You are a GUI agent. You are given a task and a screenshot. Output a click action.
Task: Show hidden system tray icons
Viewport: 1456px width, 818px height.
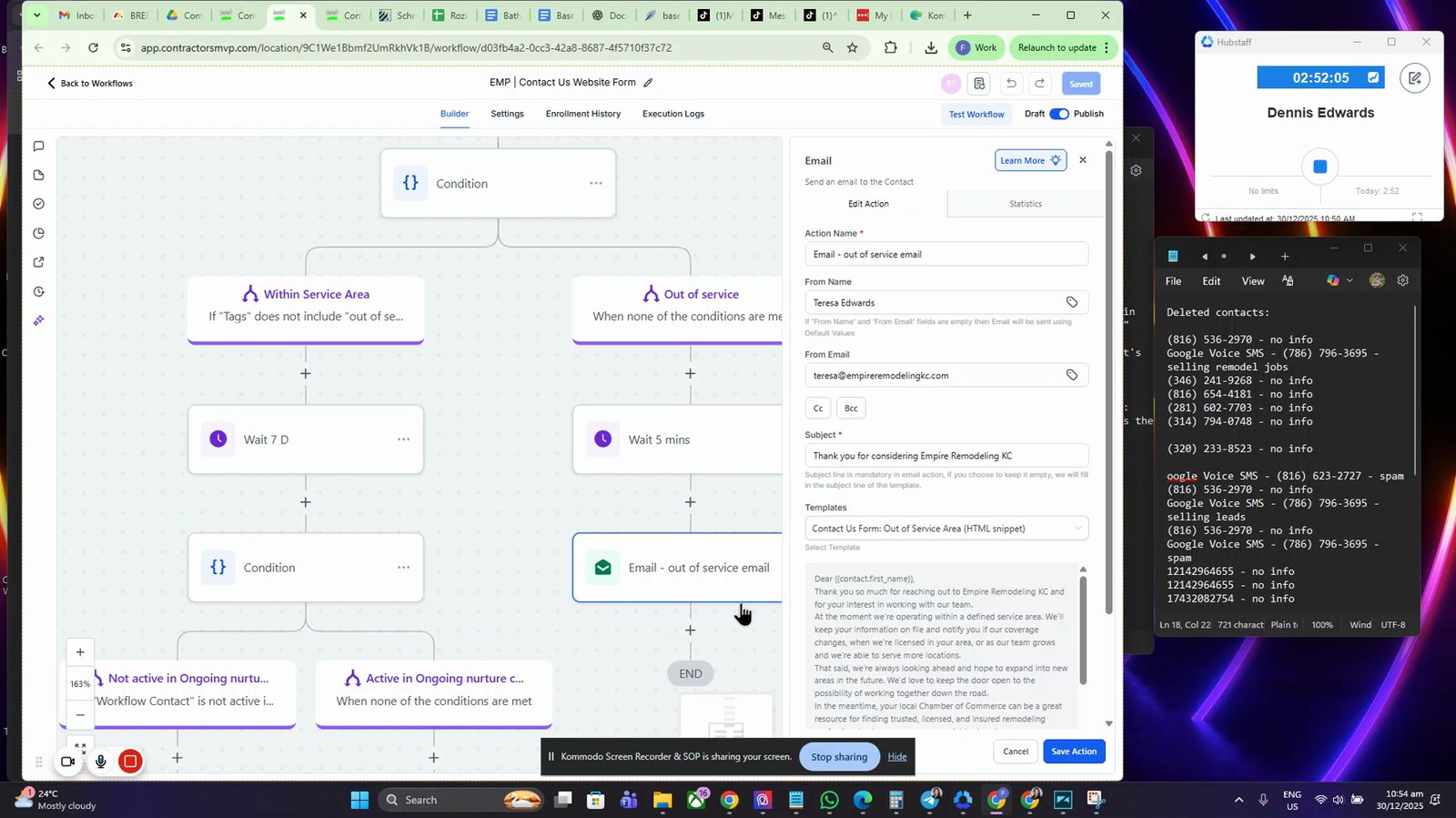(x=1239, y=800)
